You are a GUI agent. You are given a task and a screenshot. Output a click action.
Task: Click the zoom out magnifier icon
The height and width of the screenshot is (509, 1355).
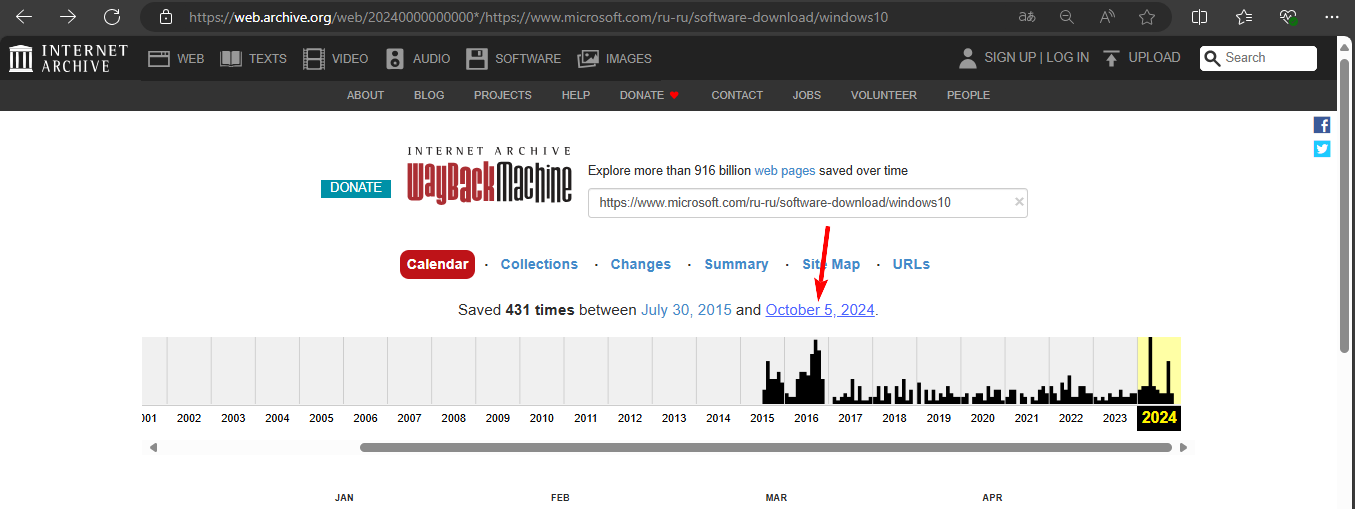pyautogui.click(x=1067, y=17)
